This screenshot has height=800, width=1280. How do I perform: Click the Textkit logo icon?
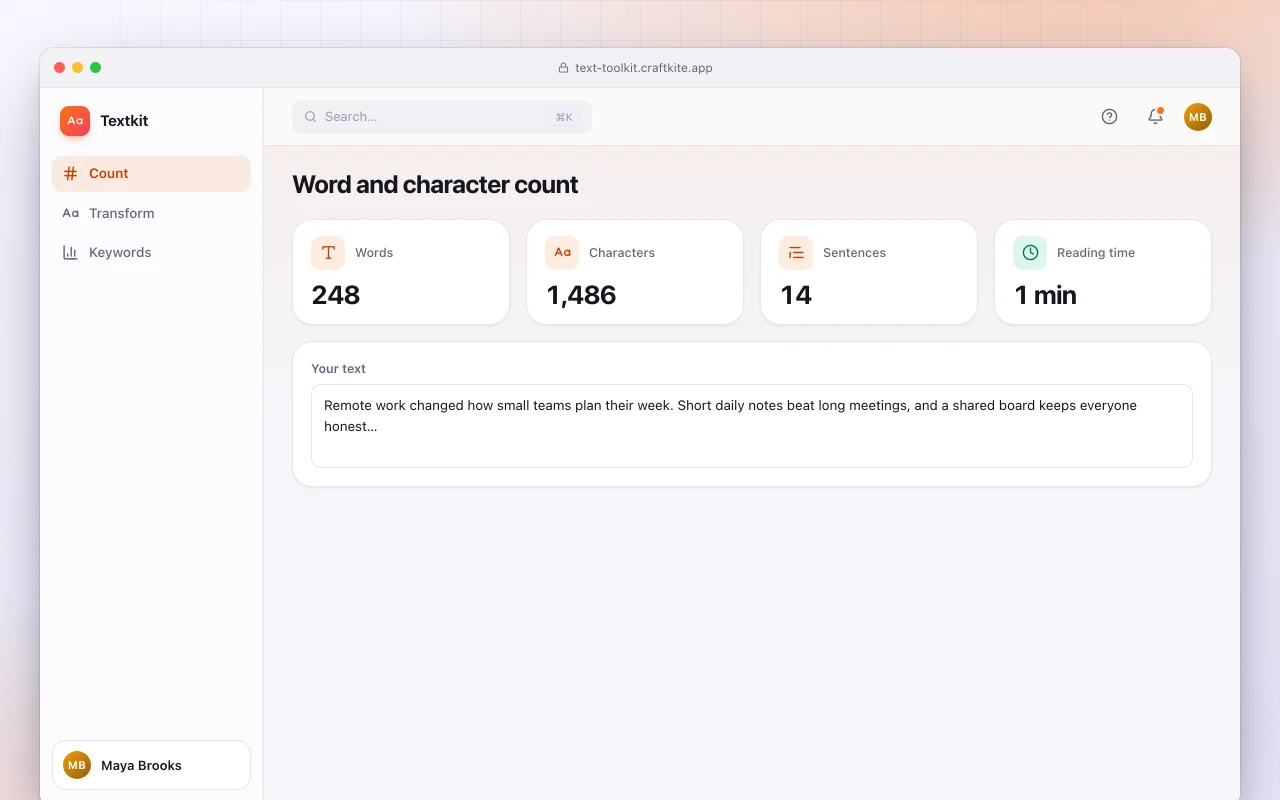[75, 121]
